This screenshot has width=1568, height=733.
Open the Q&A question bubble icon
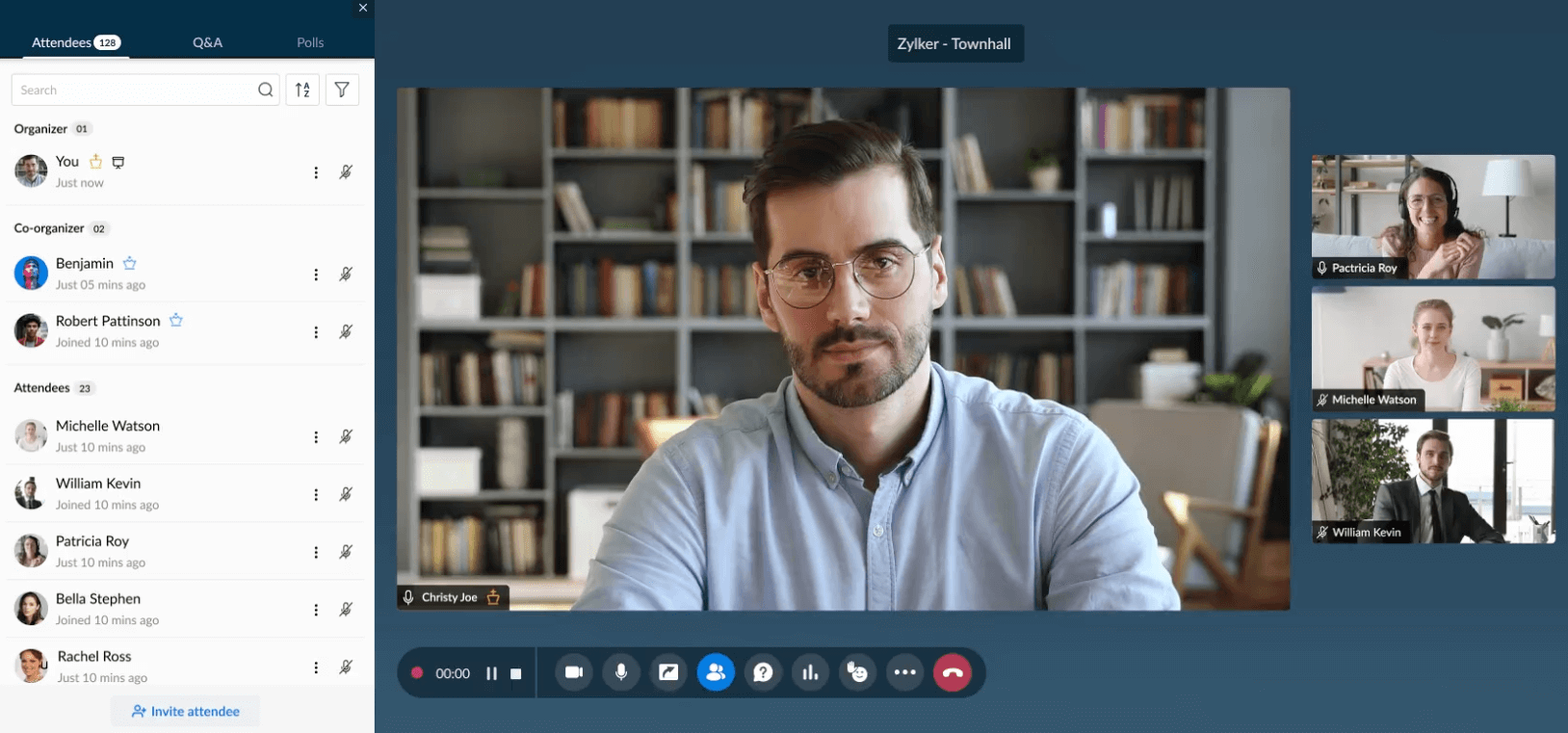tap(763, 672)
